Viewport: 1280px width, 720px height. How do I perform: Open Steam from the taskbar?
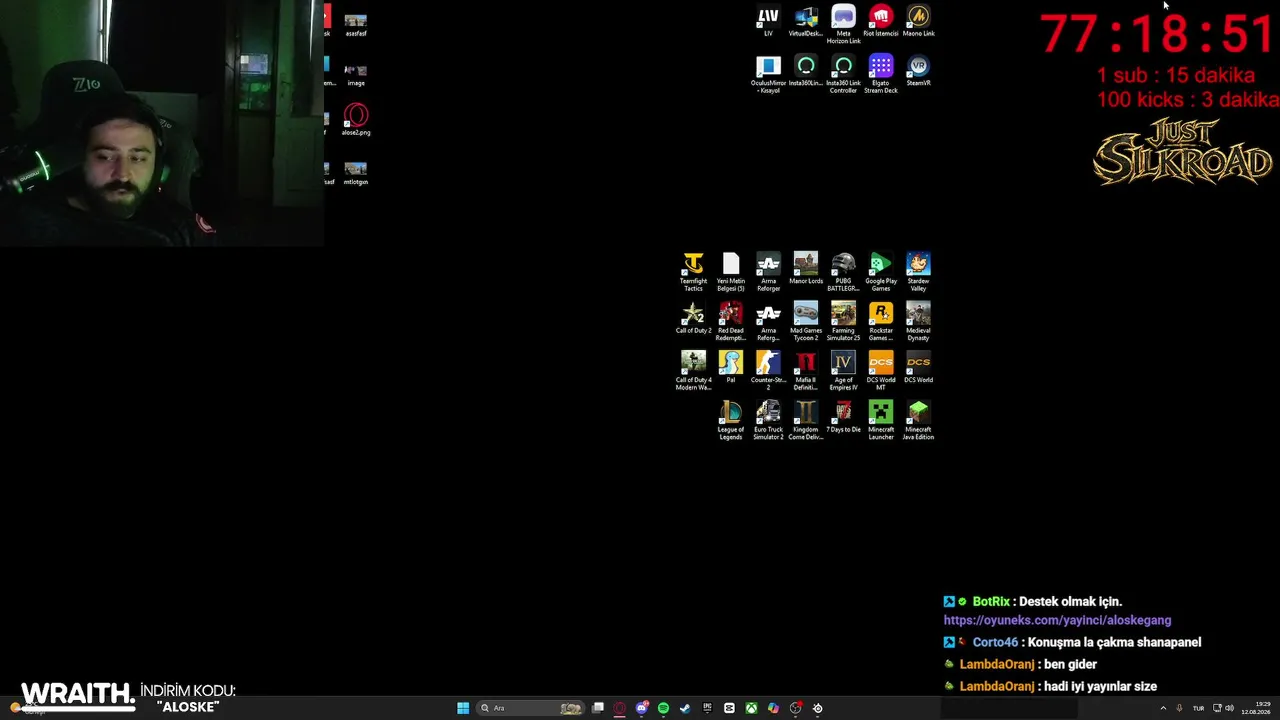coord(685,708)
